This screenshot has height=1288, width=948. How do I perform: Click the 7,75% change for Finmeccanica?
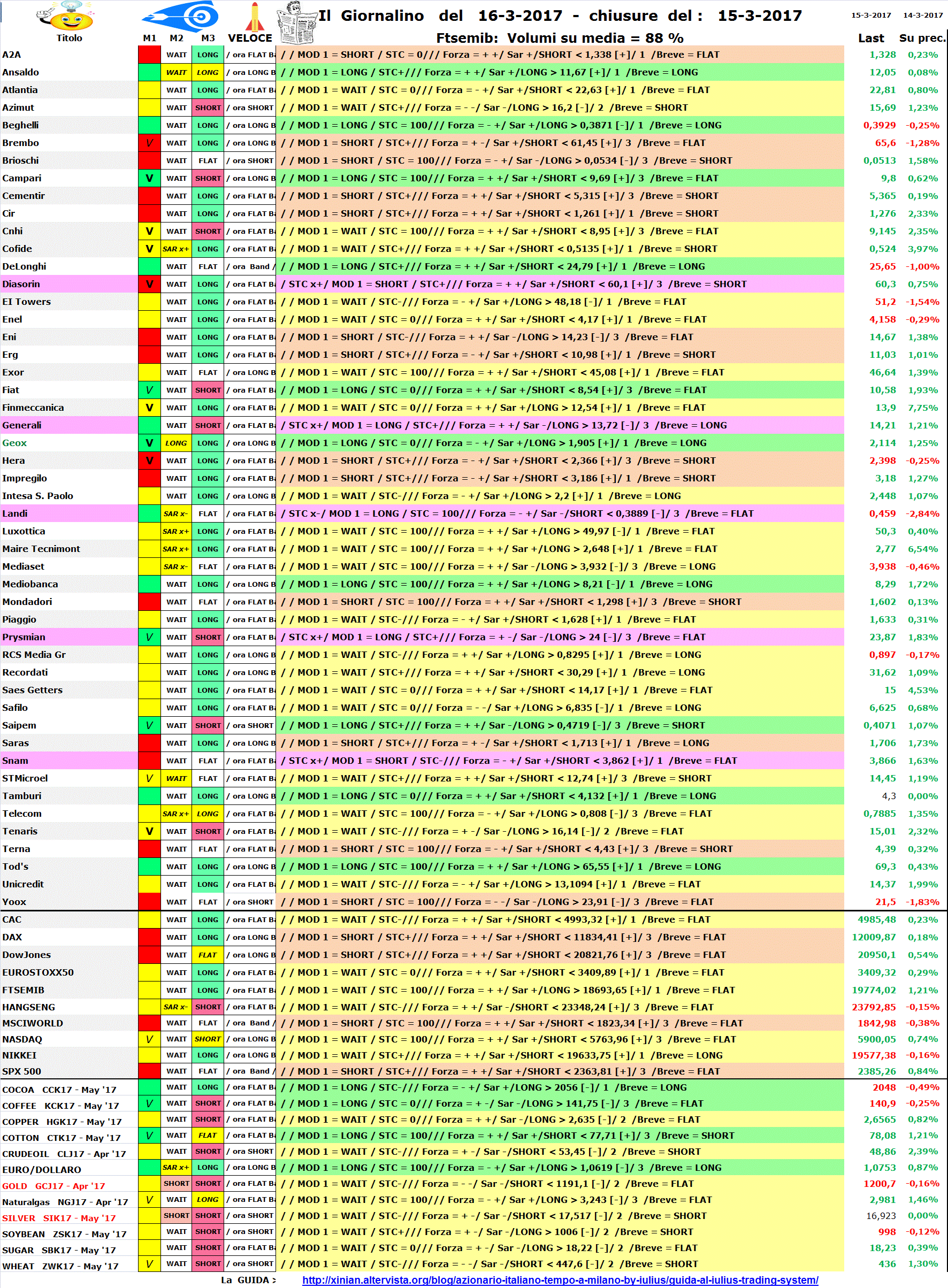coord(923,408)
